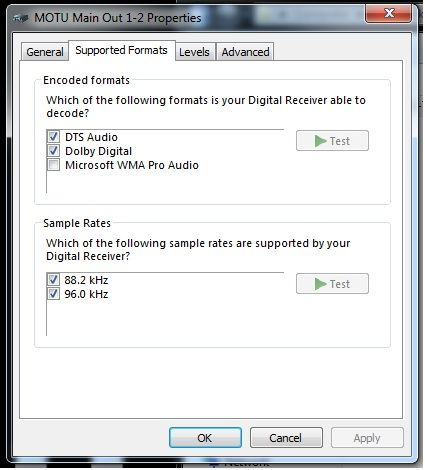Screen dimensions: 425x470
Task: Select the Supported Formats tab
Action: (x=122, y=50)
